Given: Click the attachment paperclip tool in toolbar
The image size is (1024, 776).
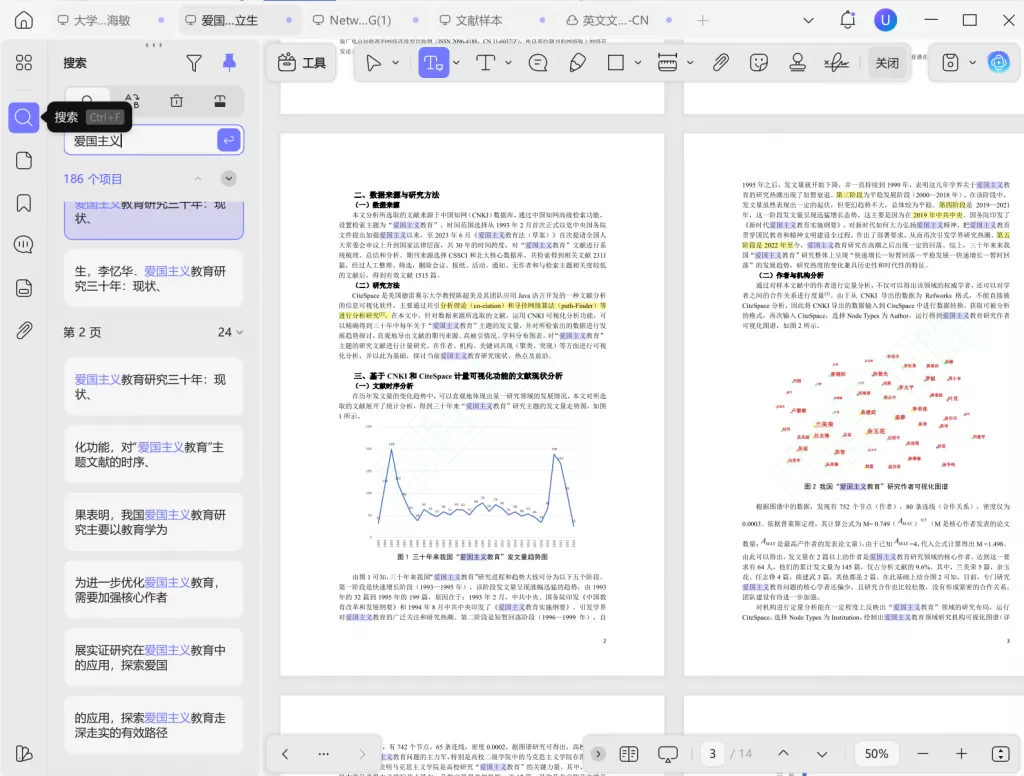Looking at the screenshot, I should tap(720, 63).
